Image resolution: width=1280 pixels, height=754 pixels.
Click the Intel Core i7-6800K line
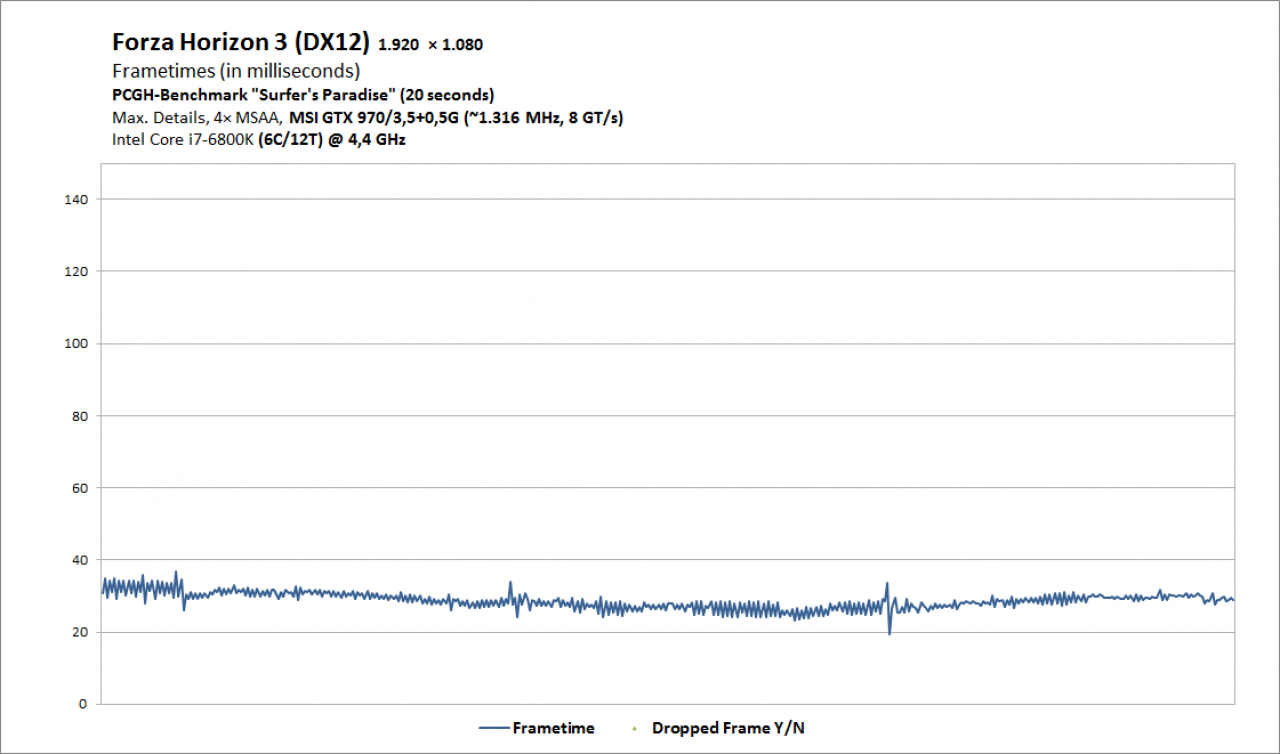(259, 140)
